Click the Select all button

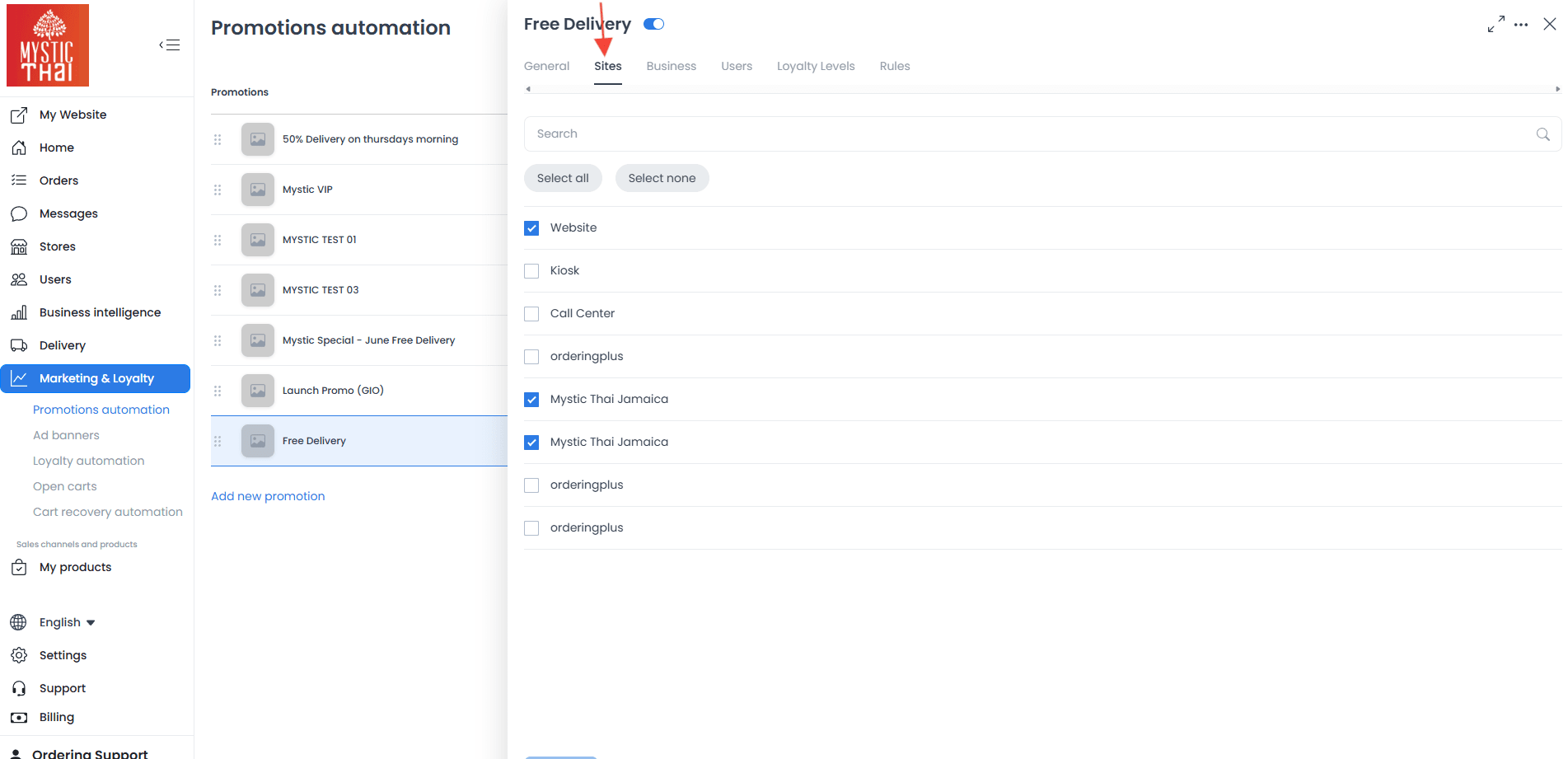click(x=563, y=178)
